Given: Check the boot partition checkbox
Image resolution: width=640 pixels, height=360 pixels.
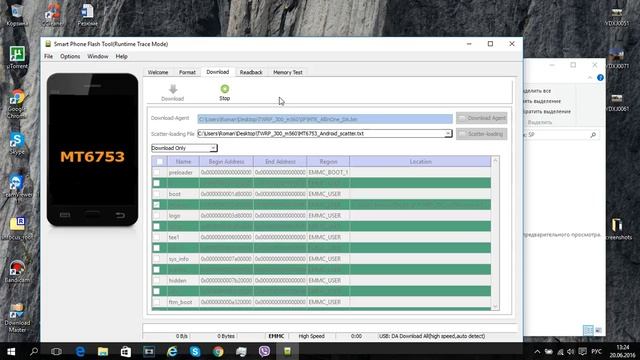Looking at the screenshot, I should [x=157, y=194].
